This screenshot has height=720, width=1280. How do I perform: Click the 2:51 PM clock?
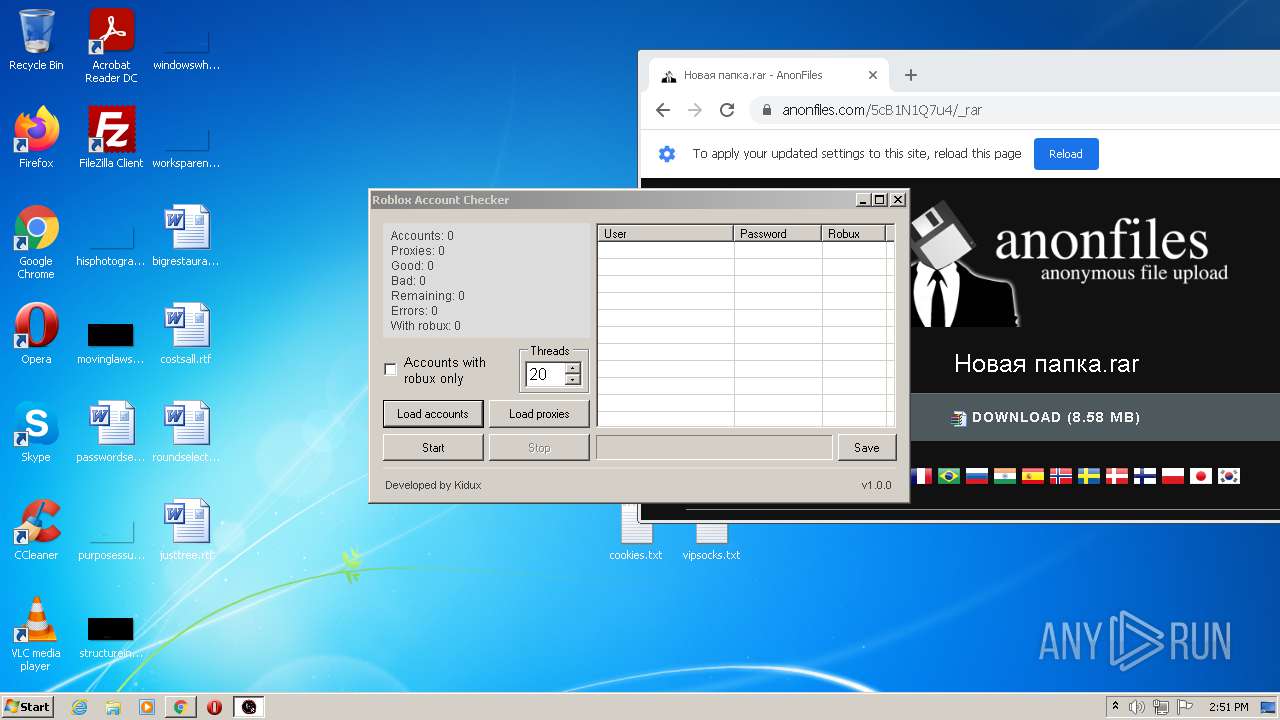click(1228, 707)
